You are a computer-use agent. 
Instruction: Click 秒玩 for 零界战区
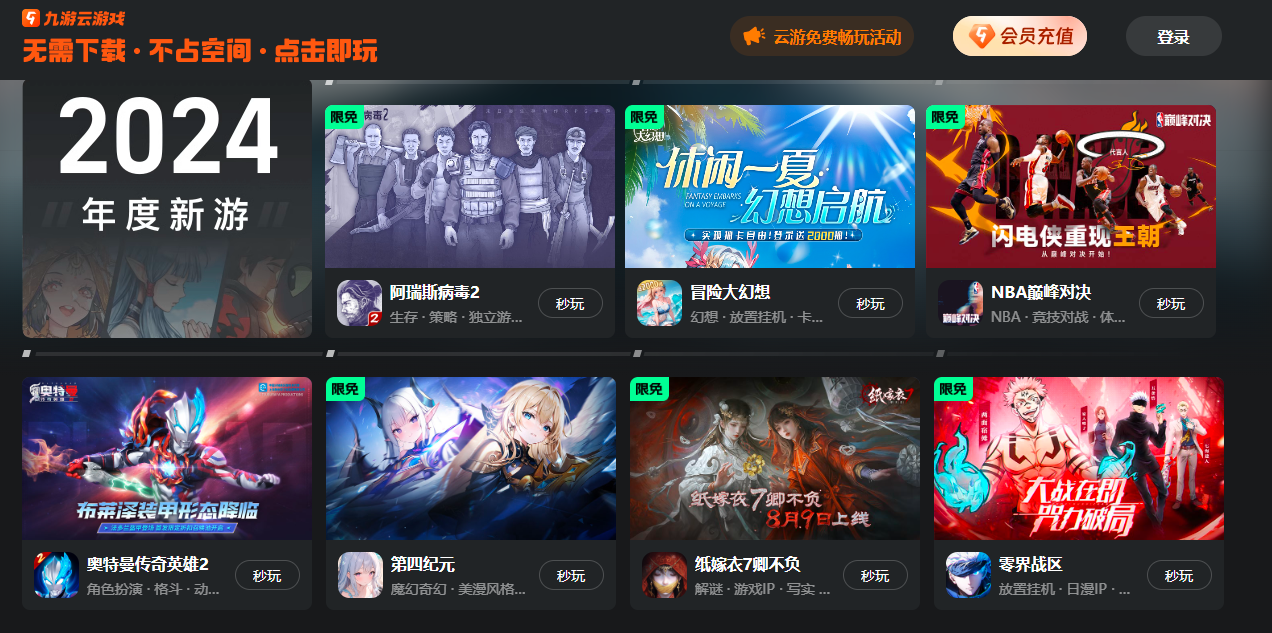1179,575
